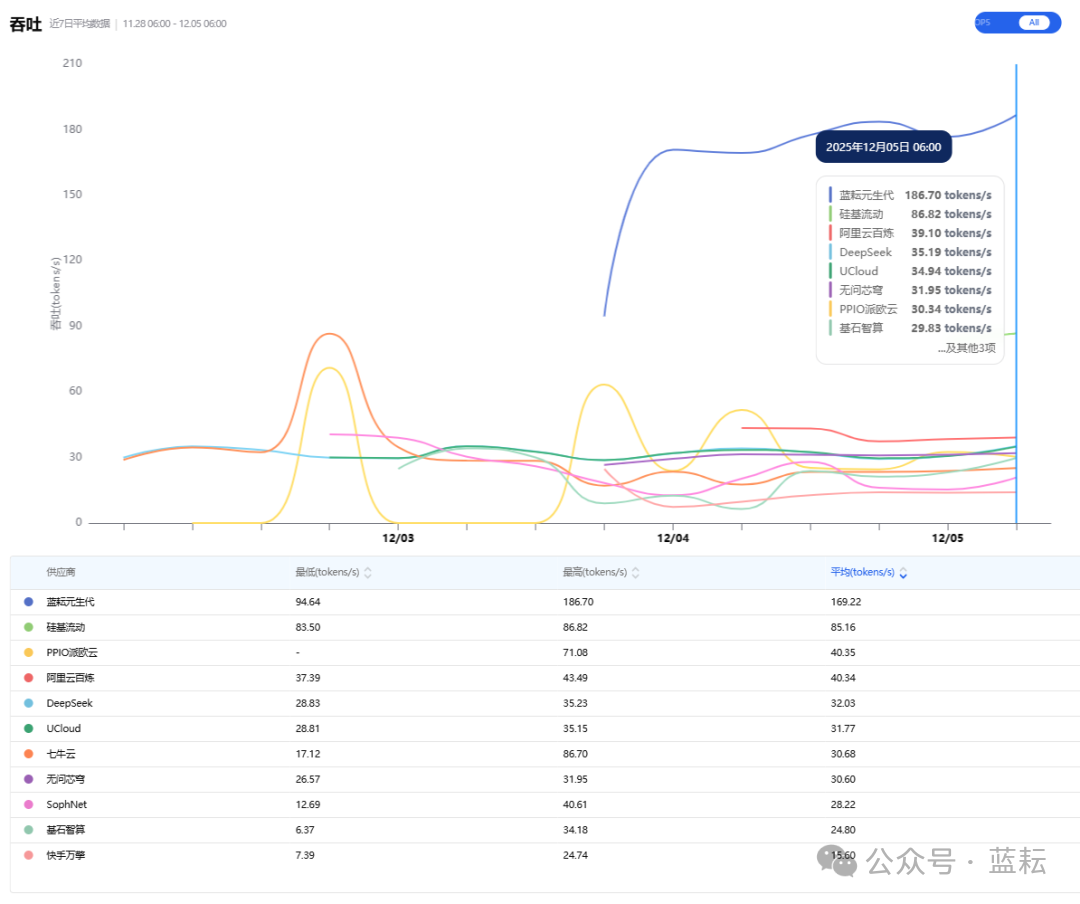Click the DeepSeek light-blue legend dot
The image size is (1080, 904).
point(28,703)
